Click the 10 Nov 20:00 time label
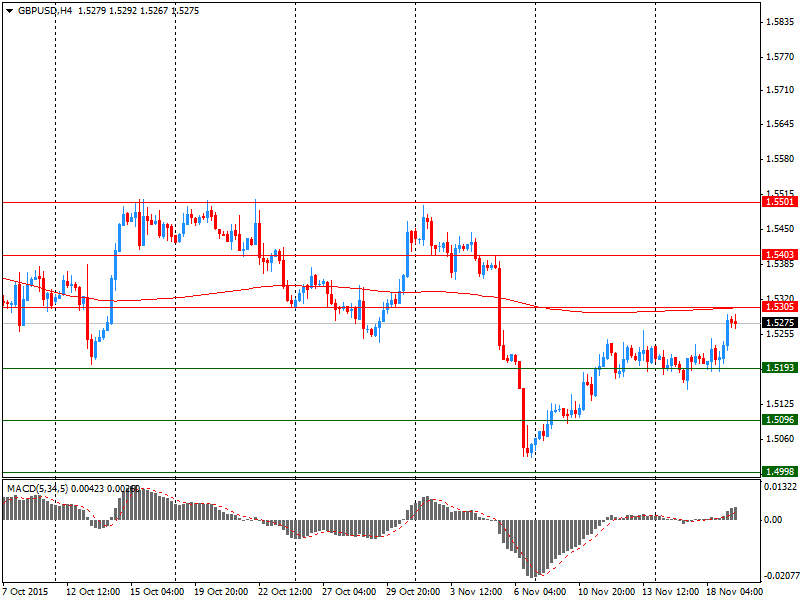800x600 pixels. pyautogui.click(x=606, y=592)
